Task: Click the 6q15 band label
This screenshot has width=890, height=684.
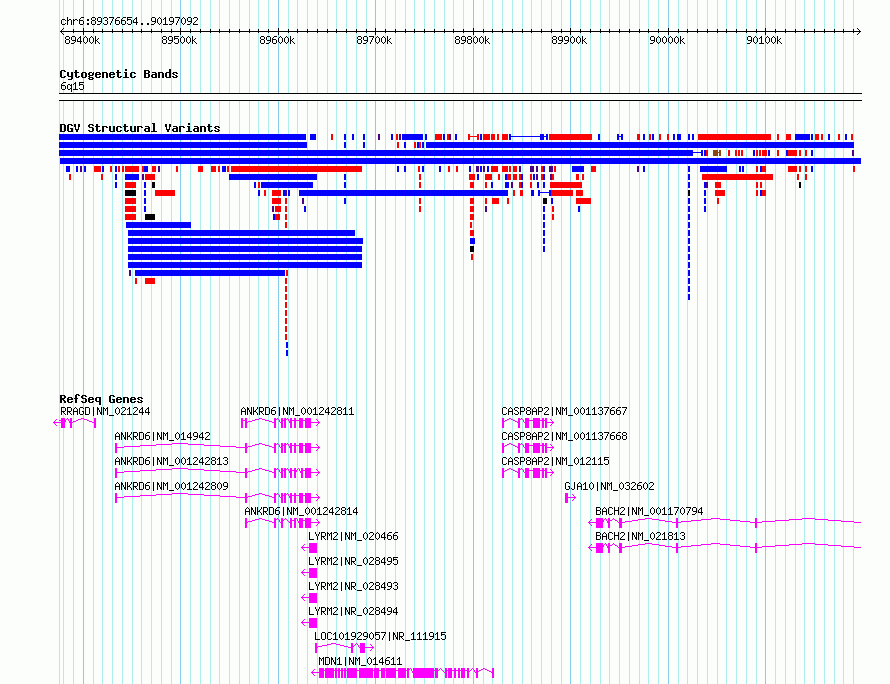Action: pyautogui.click(x=72, y=86)
